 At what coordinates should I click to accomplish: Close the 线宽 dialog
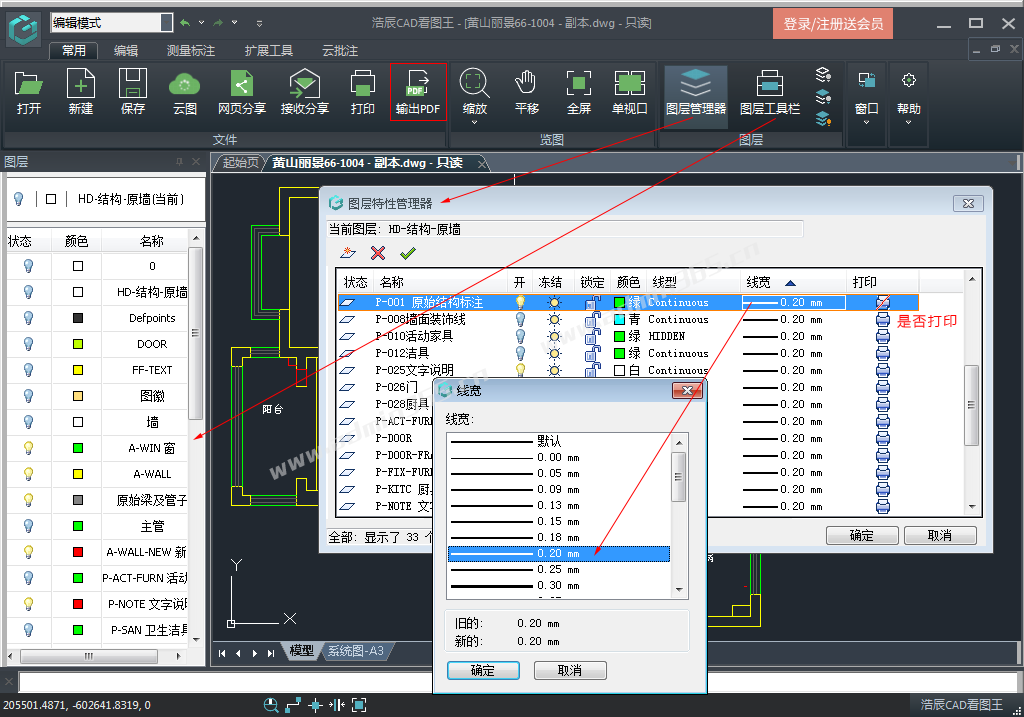687,390
